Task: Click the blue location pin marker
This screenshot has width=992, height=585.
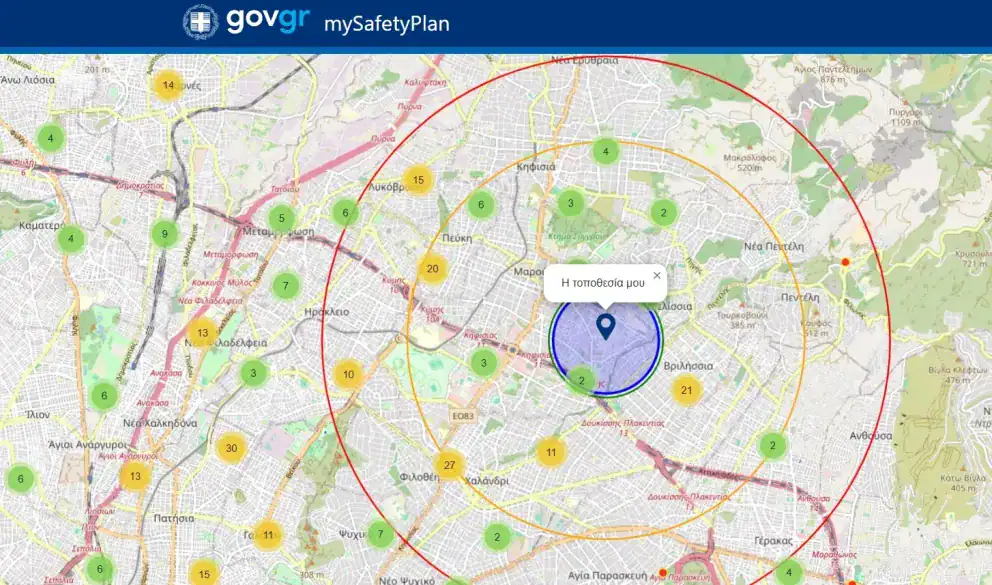Action: (x=605, y=326)
